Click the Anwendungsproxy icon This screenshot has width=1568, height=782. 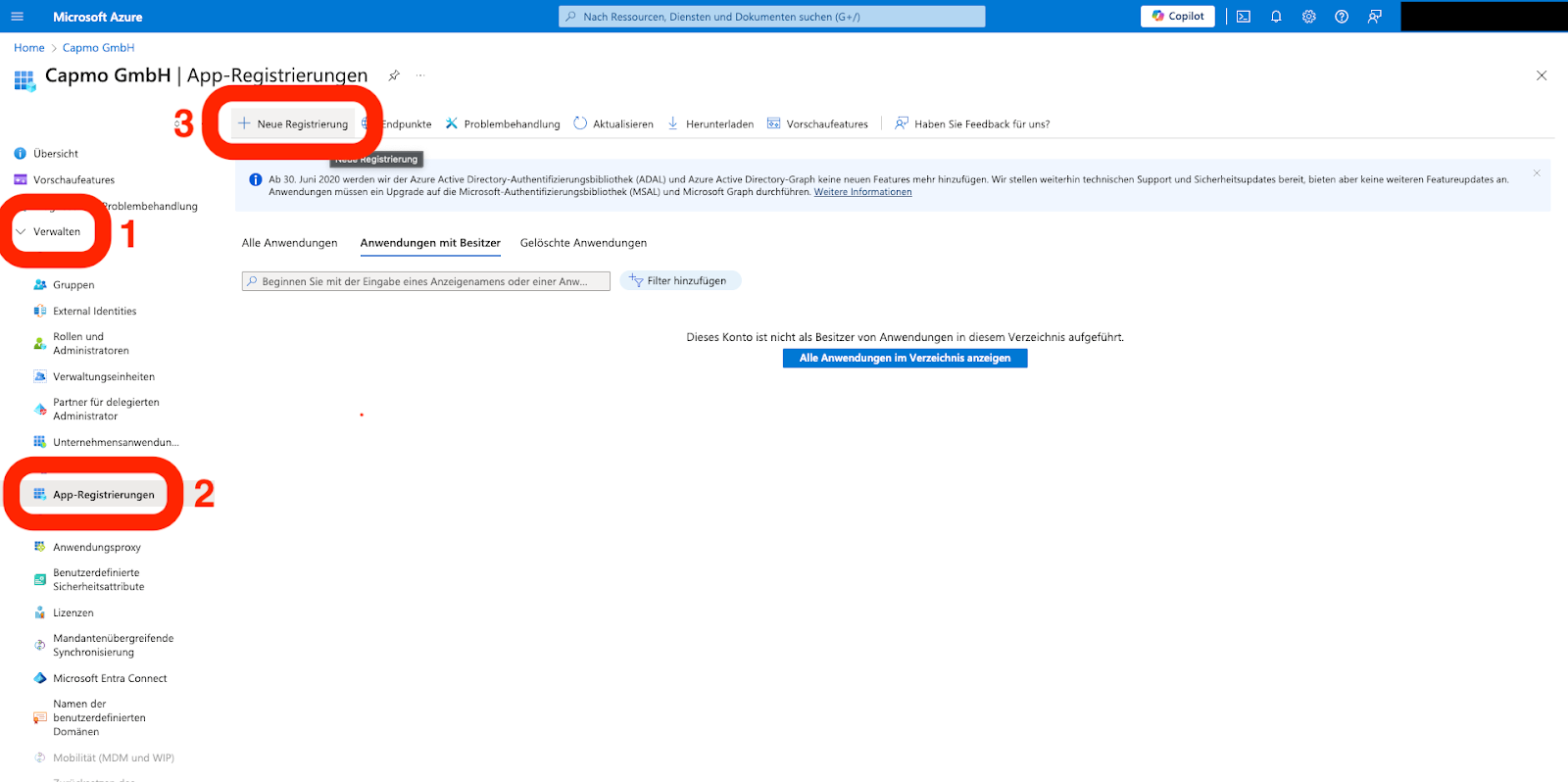(x=40, y=548)
